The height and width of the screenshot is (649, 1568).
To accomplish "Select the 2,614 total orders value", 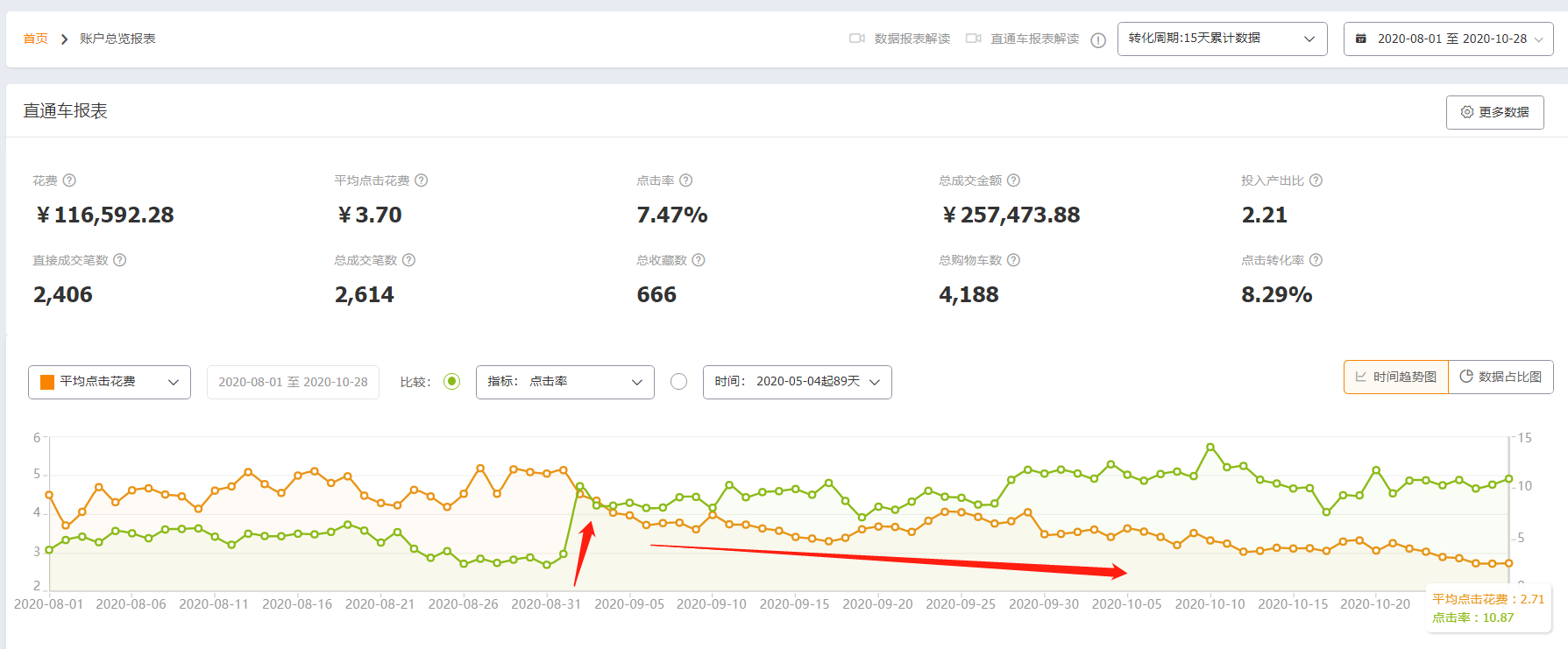I will point(365,294).
